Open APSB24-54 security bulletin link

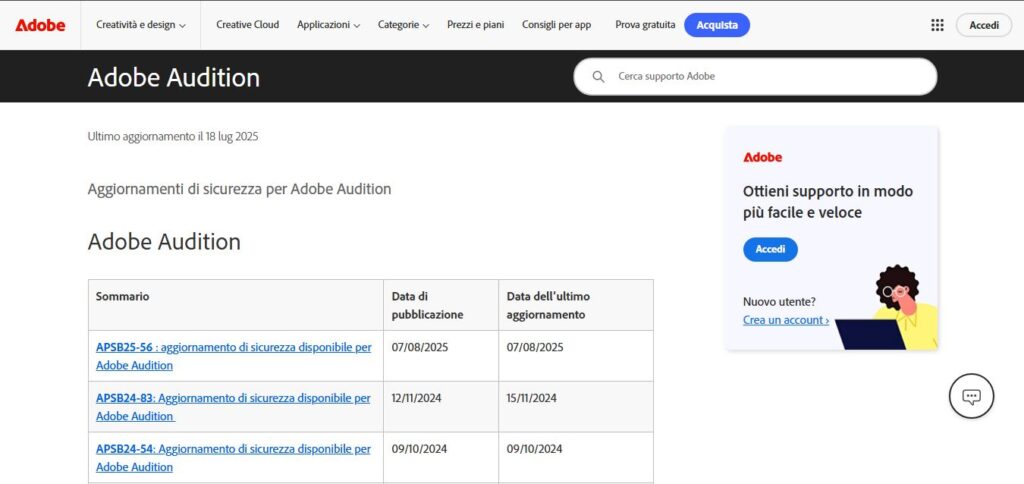(x=233, y=458)
